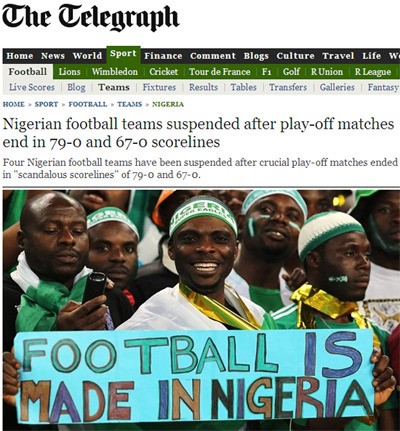This screenshot has height=431, width=400.
Task: Select the Football sub-tab
Action: (28, 72)
